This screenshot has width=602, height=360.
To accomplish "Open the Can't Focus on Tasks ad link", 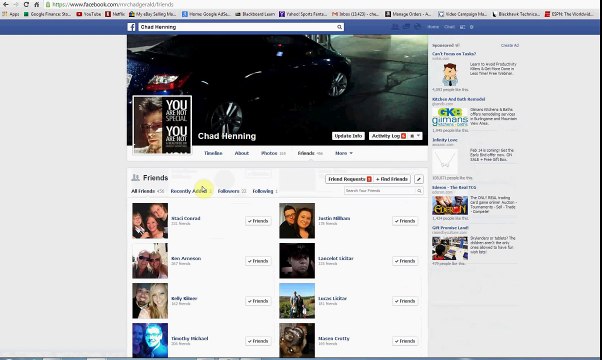I will pos(454,54).
